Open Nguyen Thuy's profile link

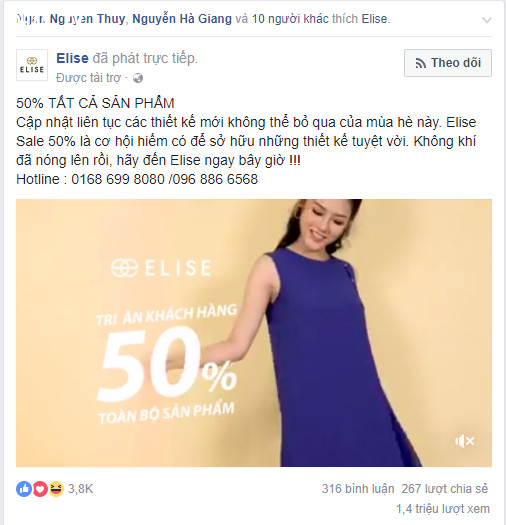click(x=88, y=19)
